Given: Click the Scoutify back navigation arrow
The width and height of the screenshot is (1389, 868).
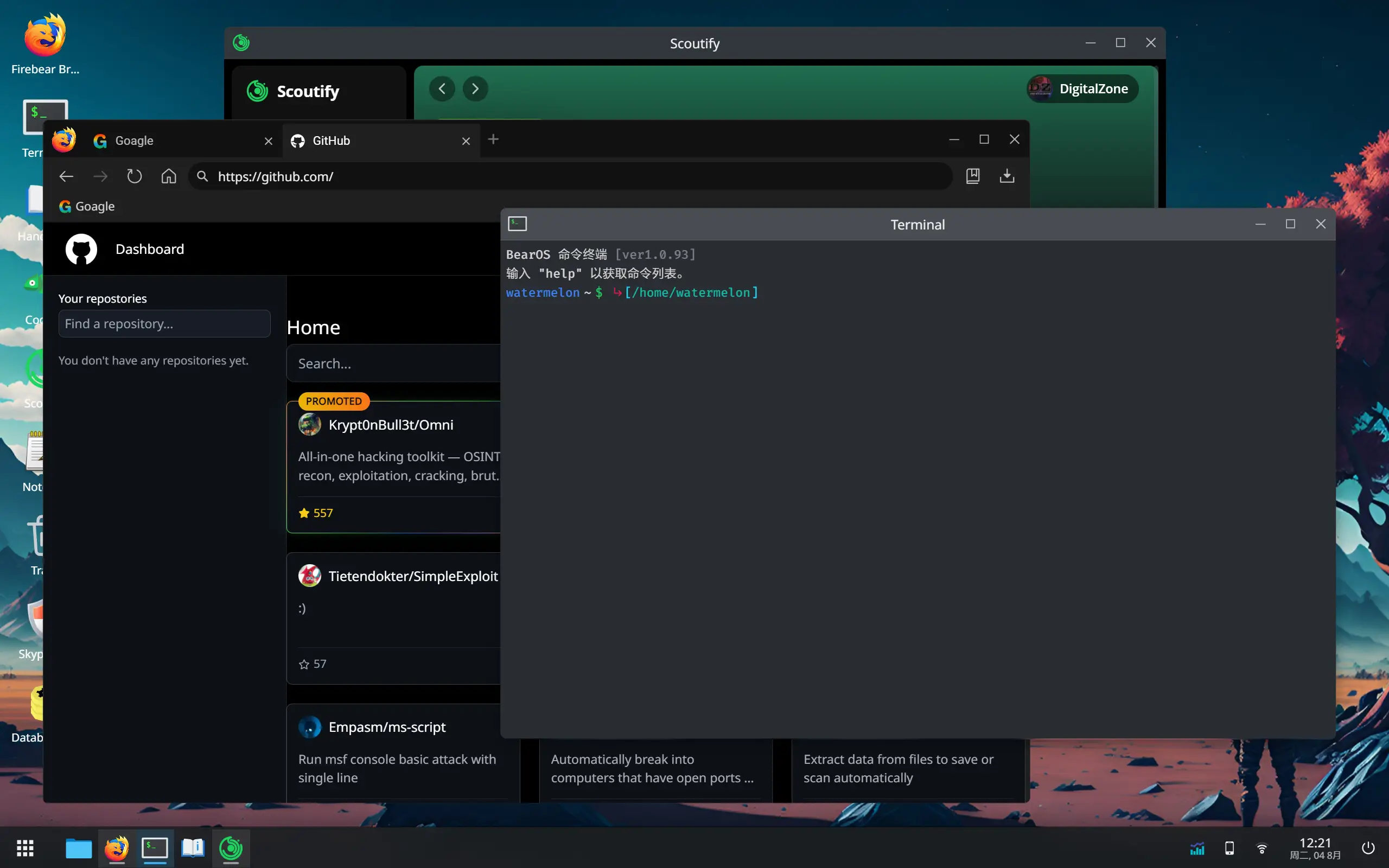Looking at the screenshot, I should (442, 88).
